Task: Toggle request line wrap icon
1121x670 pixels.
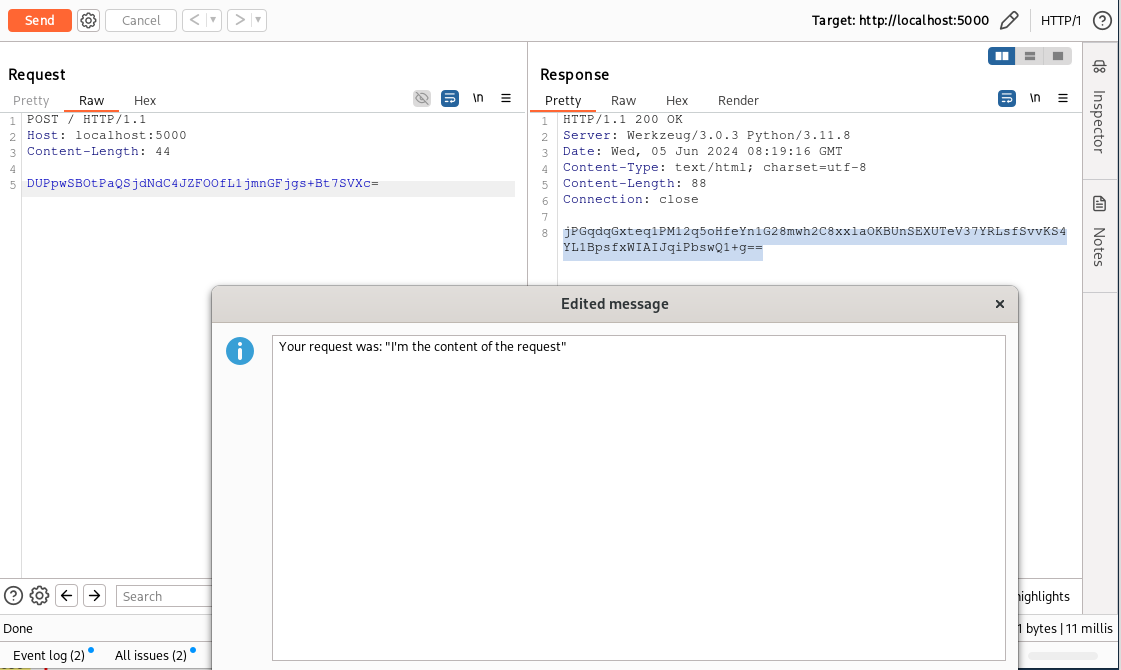Action: (450, 98)
